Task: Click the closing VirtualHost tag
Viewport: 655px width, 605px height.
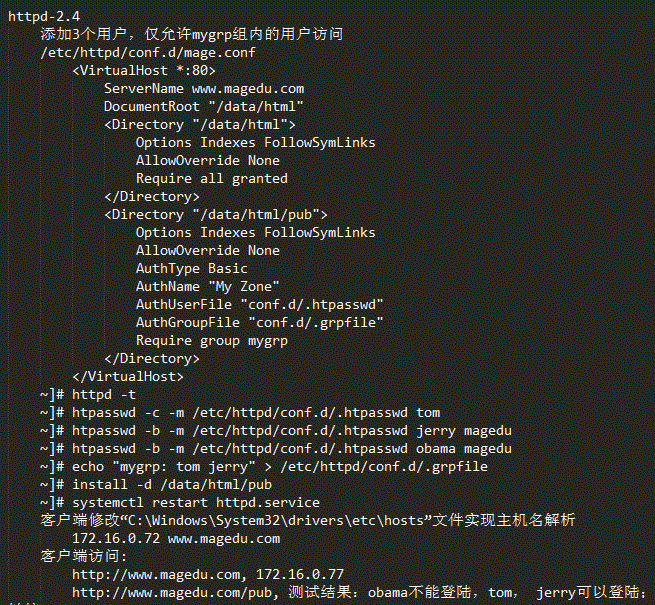Action: pyautogui.click(x=128, y=377)
